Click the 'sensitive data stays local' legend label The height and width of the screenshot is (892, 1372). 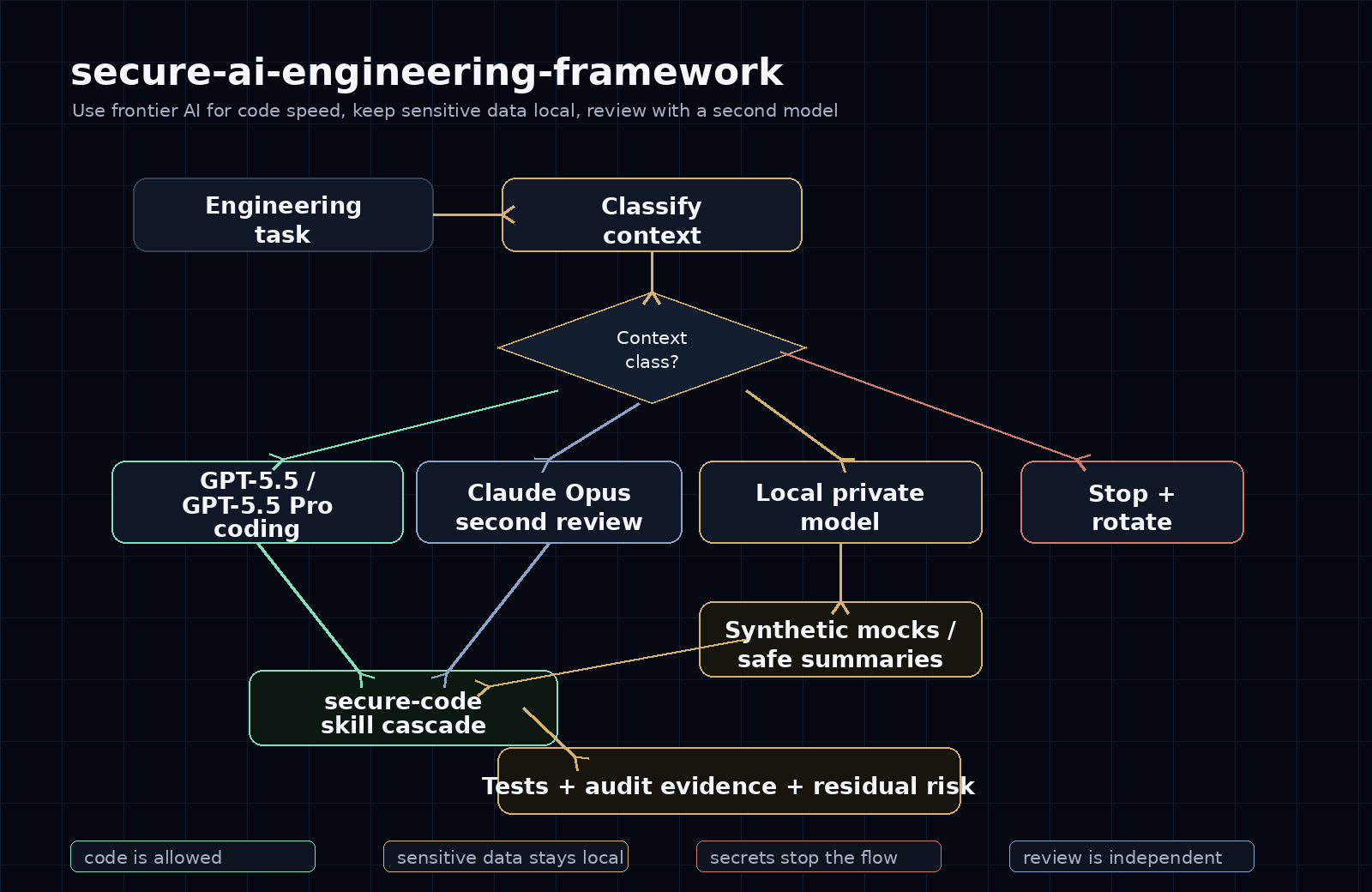[506, 856]
